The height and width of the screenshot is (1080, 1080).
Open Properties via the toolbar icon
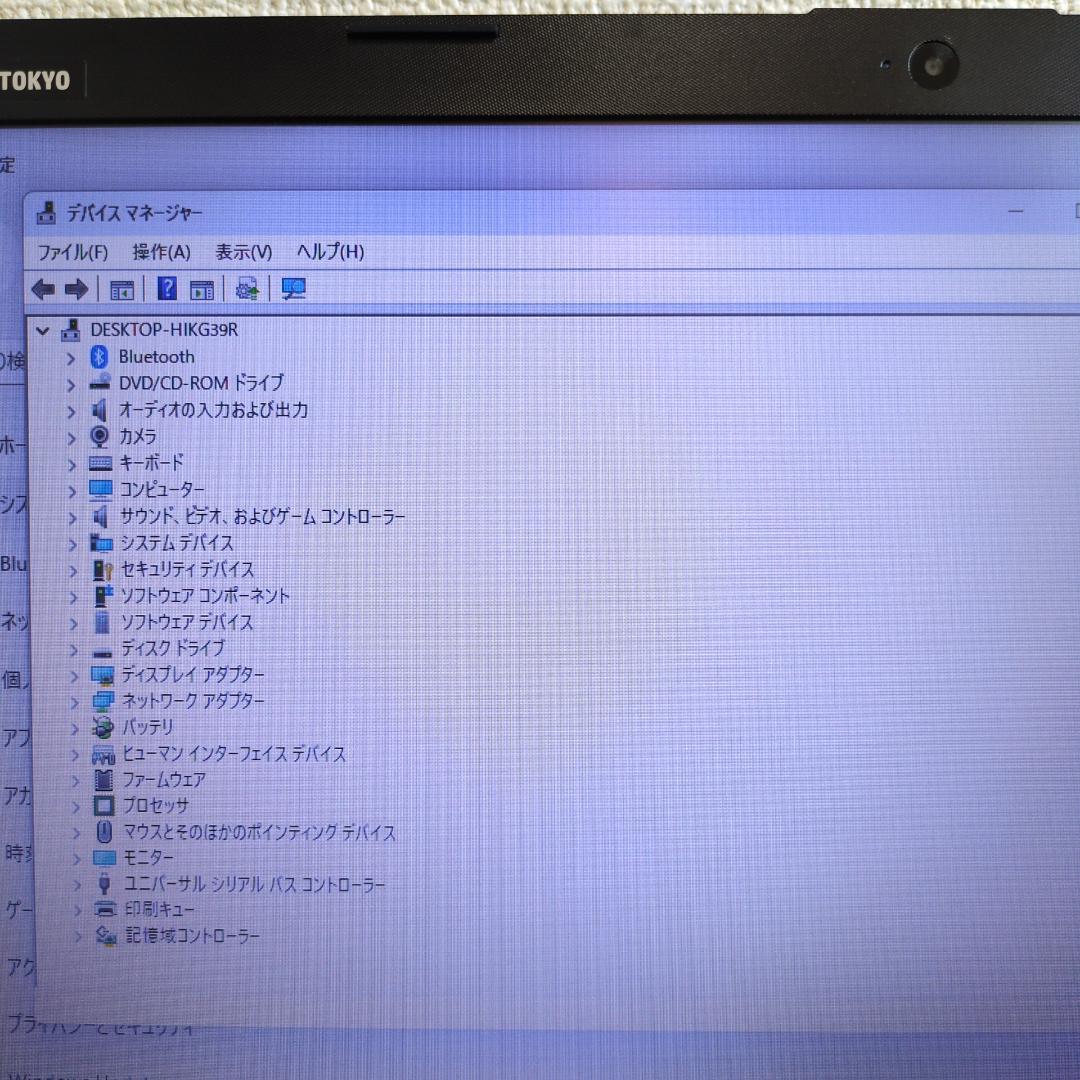(x=201, y=289)
